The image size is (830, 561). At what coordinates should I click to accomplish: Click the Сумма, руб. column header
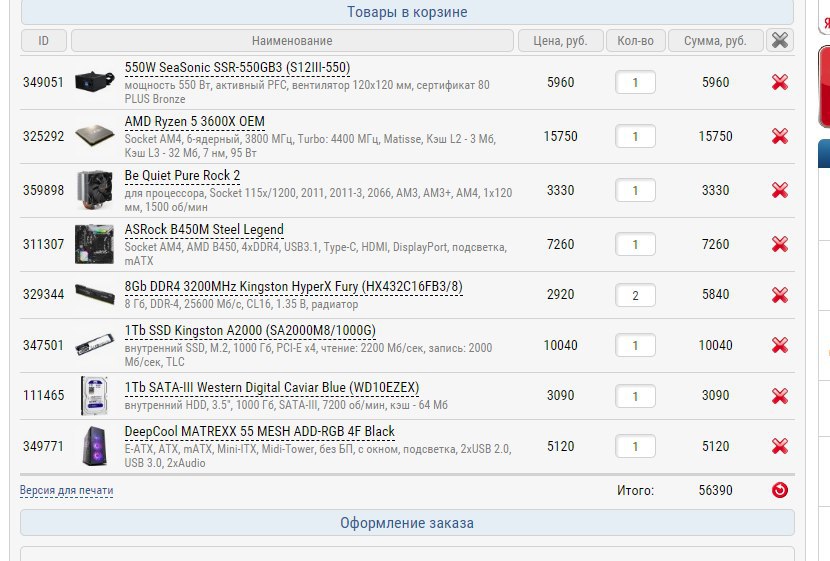click(x=715, y=41)
